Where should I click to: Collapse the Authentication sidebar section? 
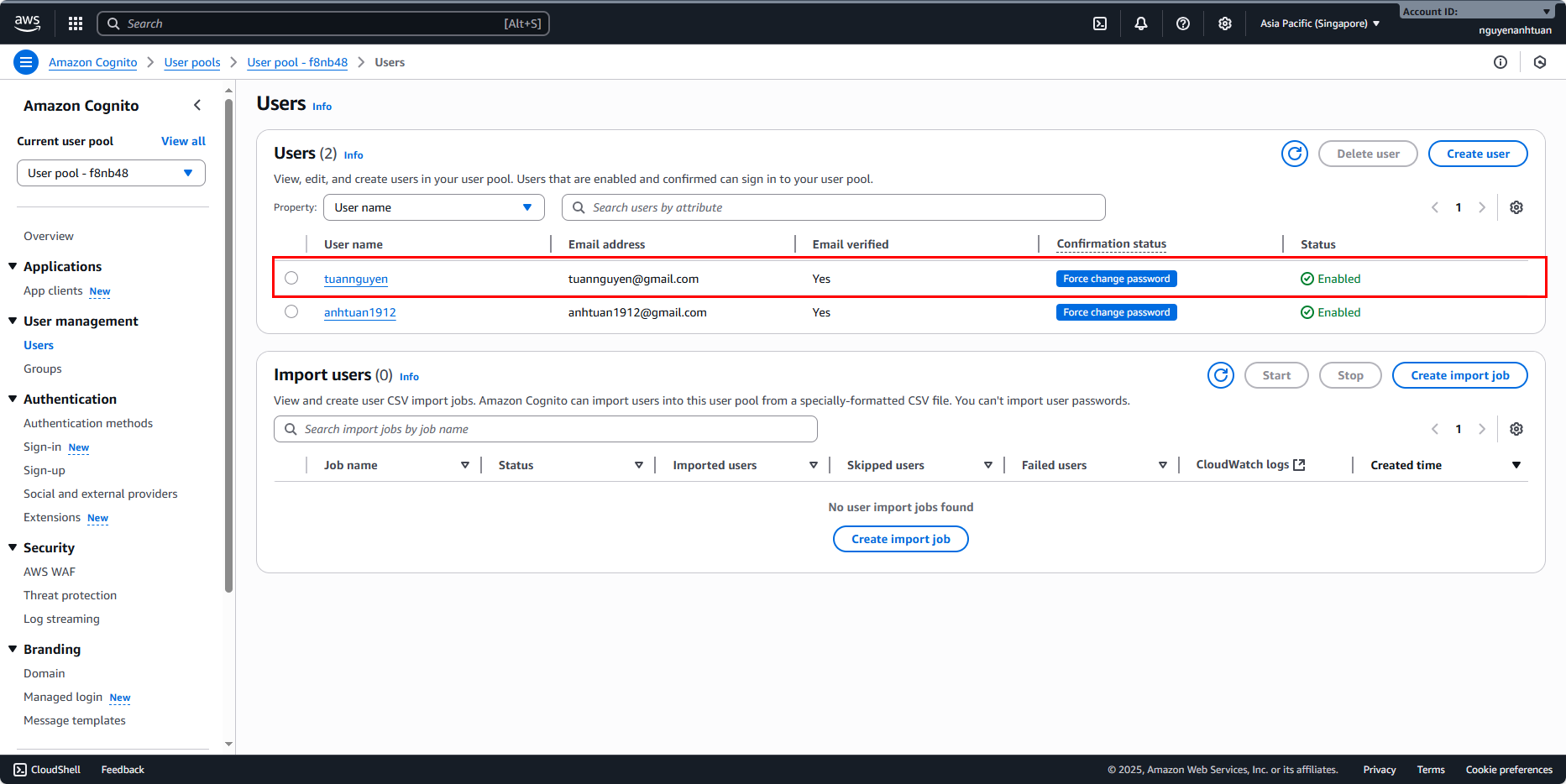[13, 399]
